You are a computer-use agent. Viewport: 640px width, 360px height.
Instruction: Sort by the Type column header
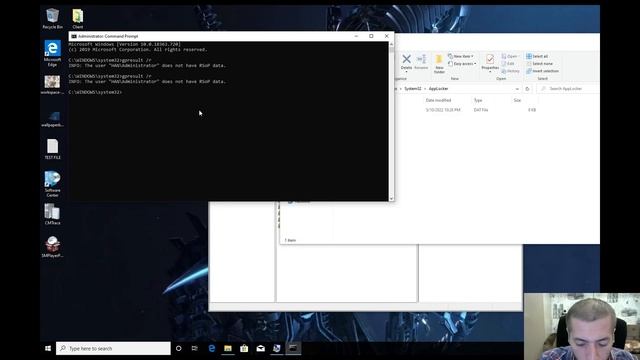(478, 100)
